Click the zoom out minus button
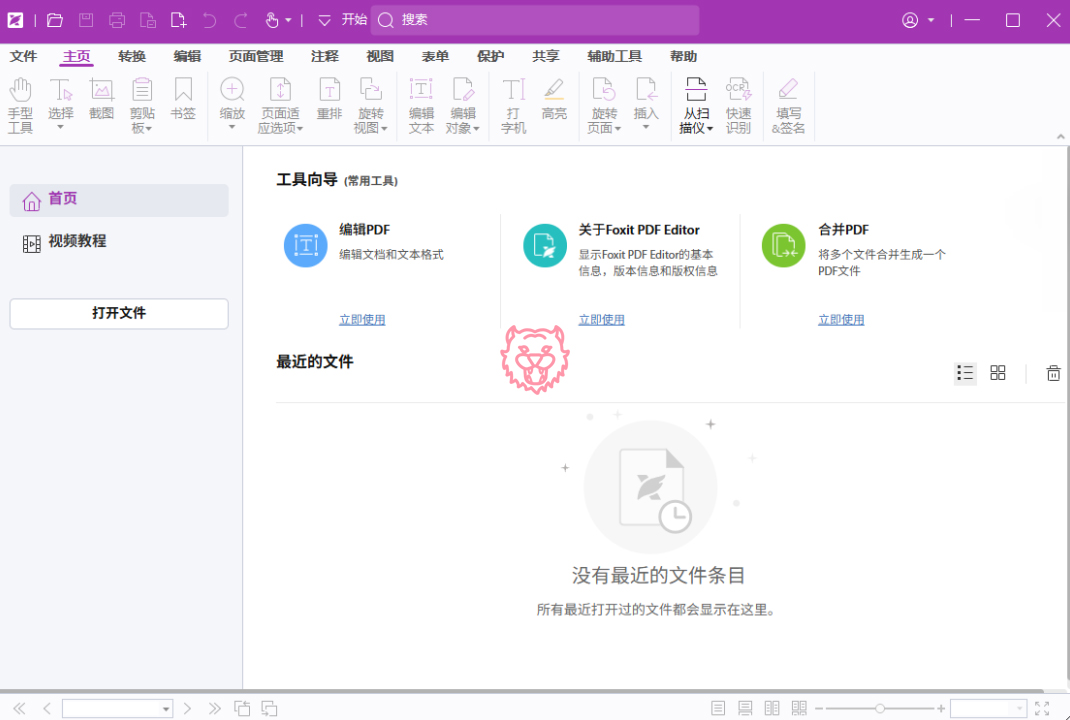1070x720 pixels. pyautogui.click(x=819, y=708)
